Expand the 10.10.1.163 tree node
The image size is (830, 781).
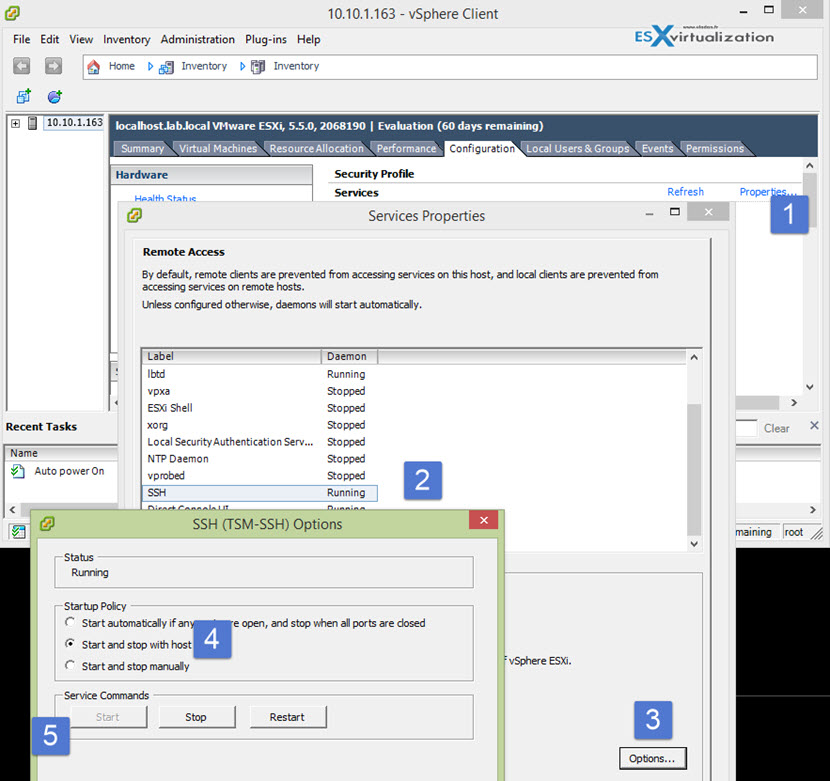coord(15,123)
